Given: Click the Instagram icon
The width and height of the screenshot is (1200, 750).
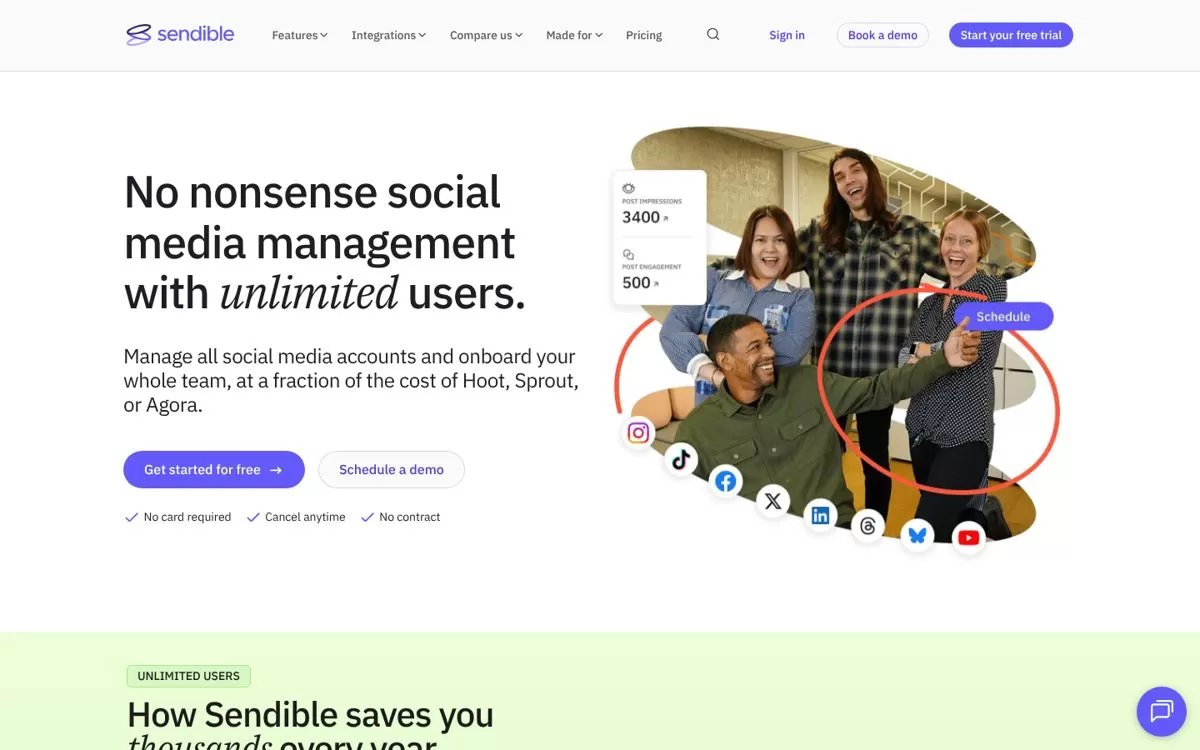Looking at the screenshot, I should tap(639, 433).
